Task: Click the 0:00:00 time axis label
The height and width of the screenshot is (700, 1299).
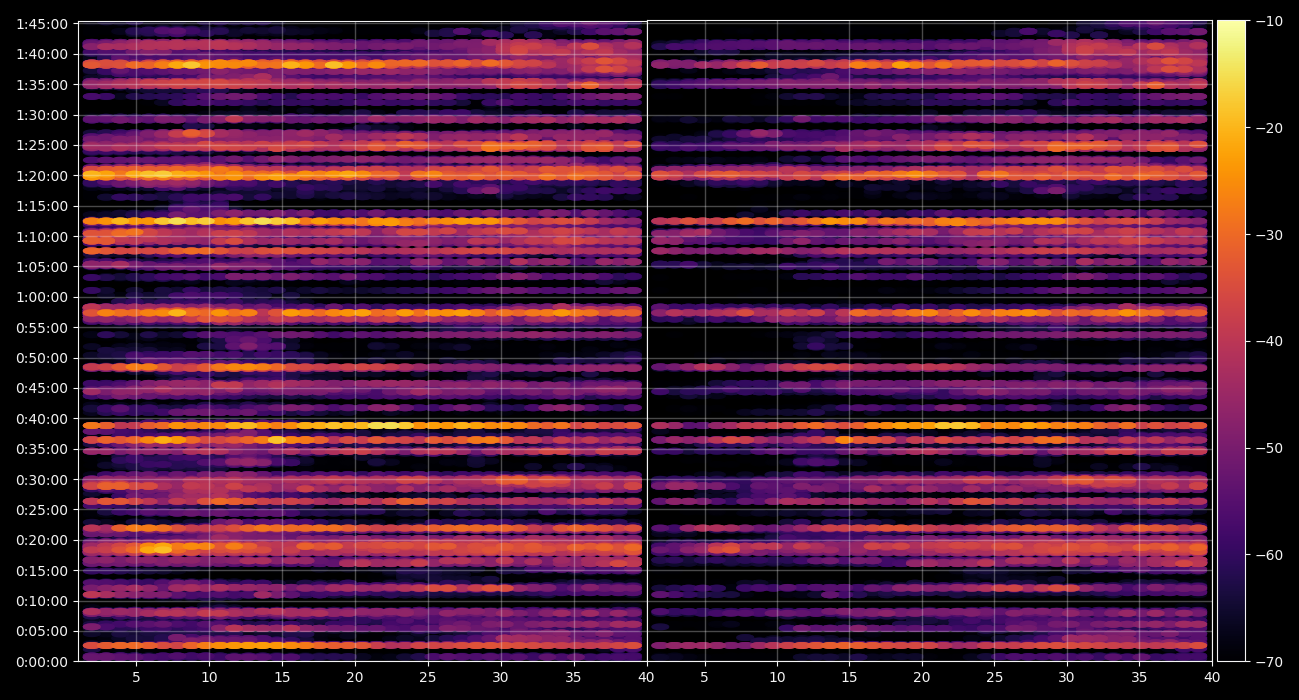Action: tap(42, 661)
